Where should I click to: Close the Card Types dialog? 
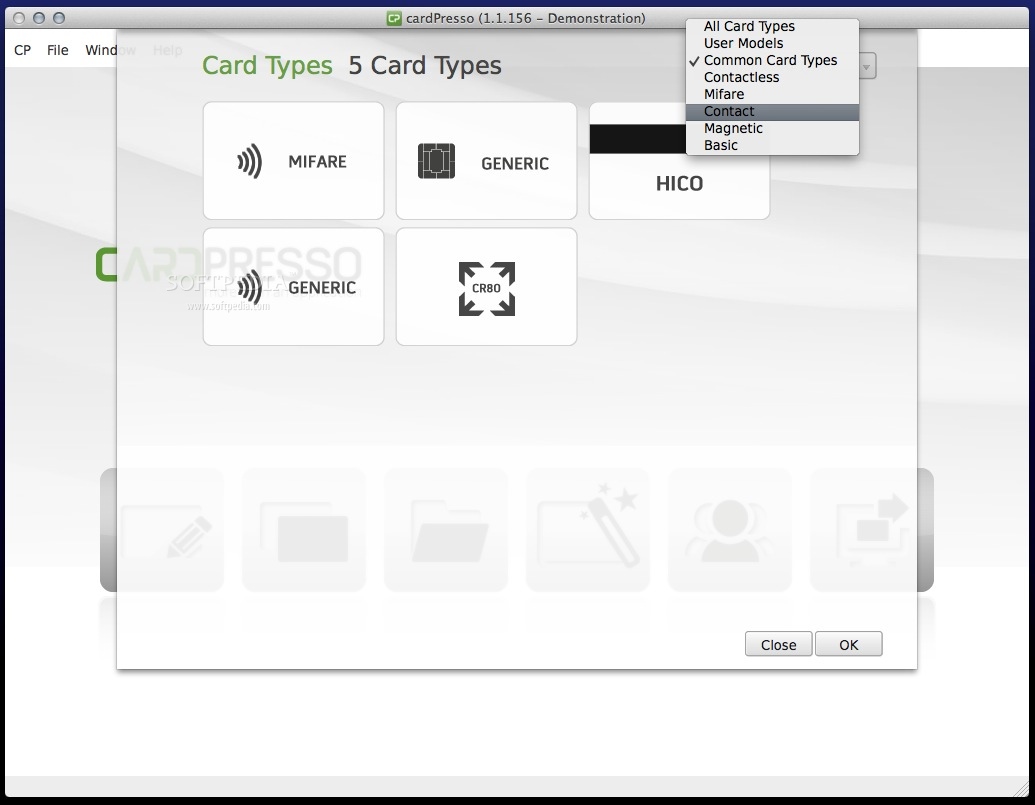click(x=778, y=645)
